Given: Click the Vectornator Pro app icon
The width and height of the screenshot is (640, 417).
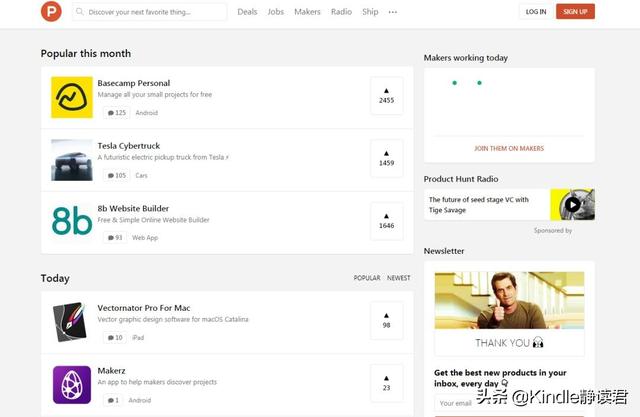Looking at the screenshot, I should (72, 322).
